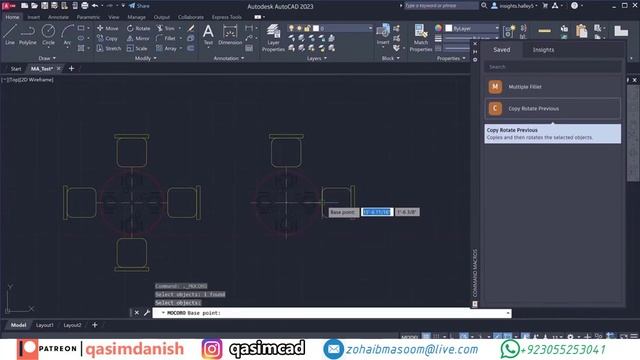
Task: Click the Hatch tool icon
Action: pyautogui.click(x=81, y=48)
